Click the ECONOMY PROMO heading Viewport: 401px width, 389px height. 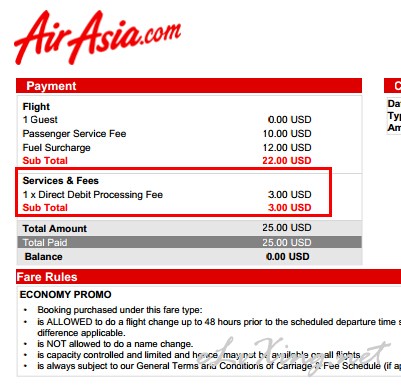66,295
